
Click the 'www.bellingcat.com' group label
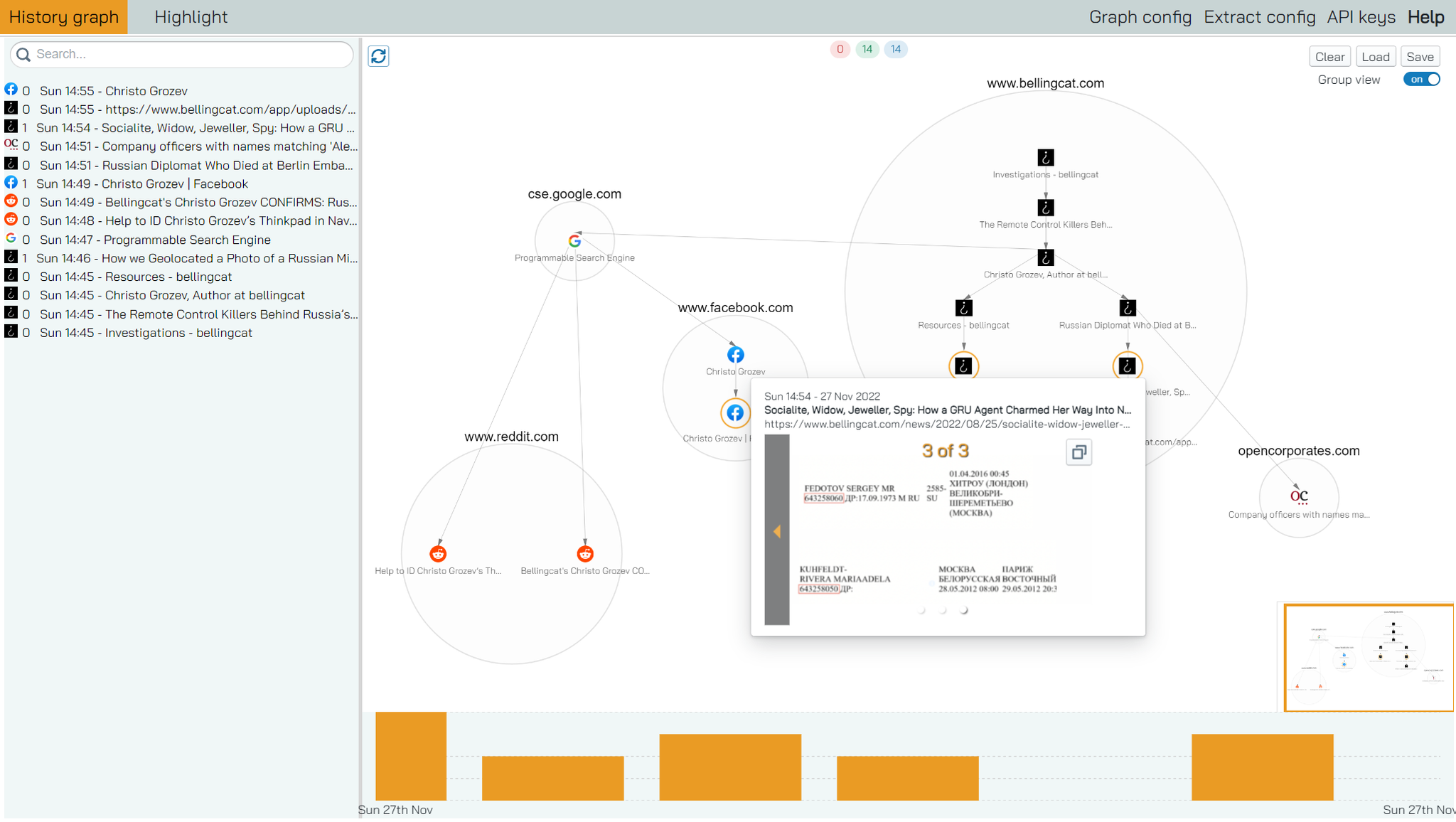click(x=1045, y=83)
